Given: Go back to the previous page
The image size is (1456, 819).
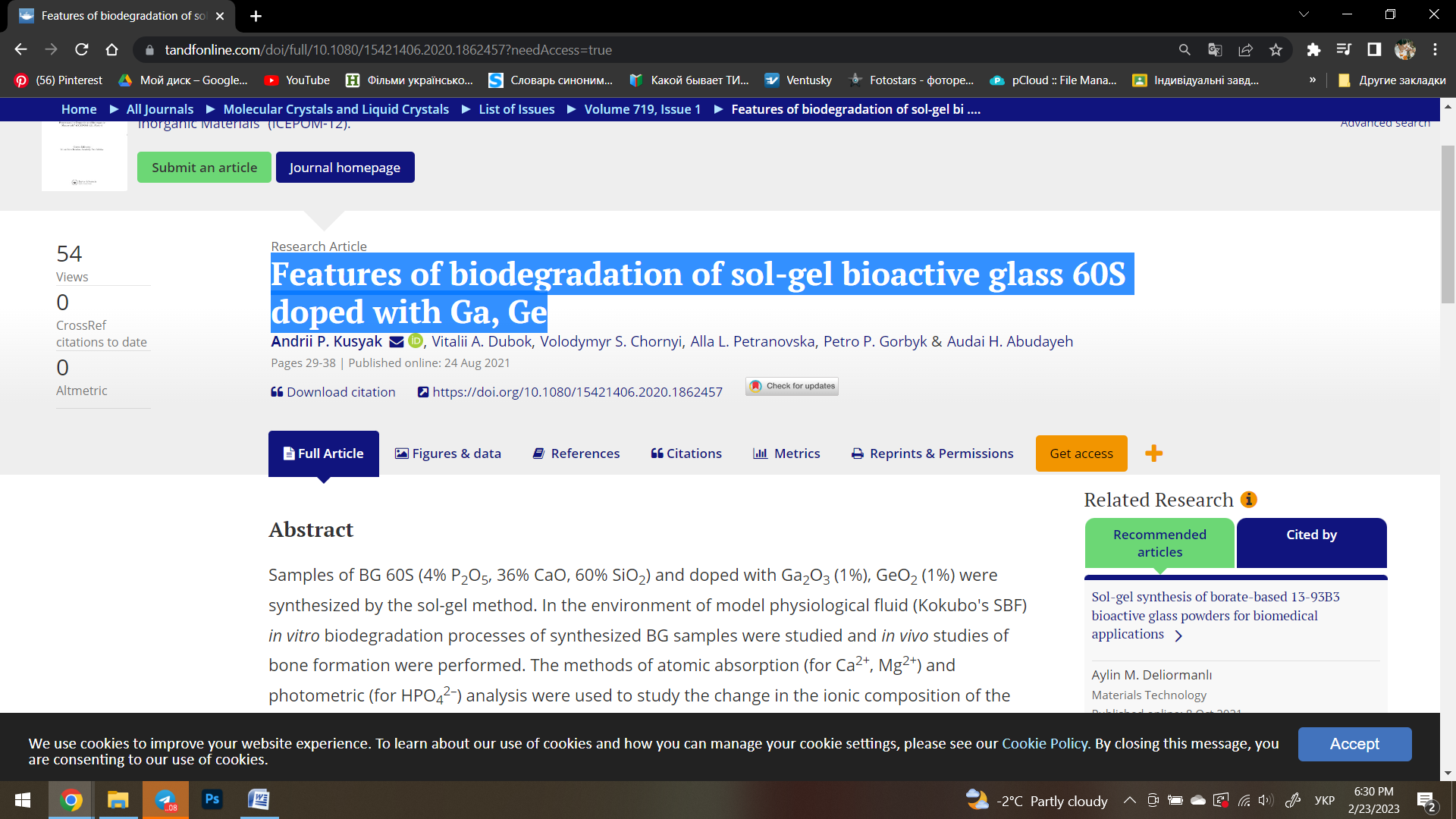Looking at the screenshot, I should 20,50.
